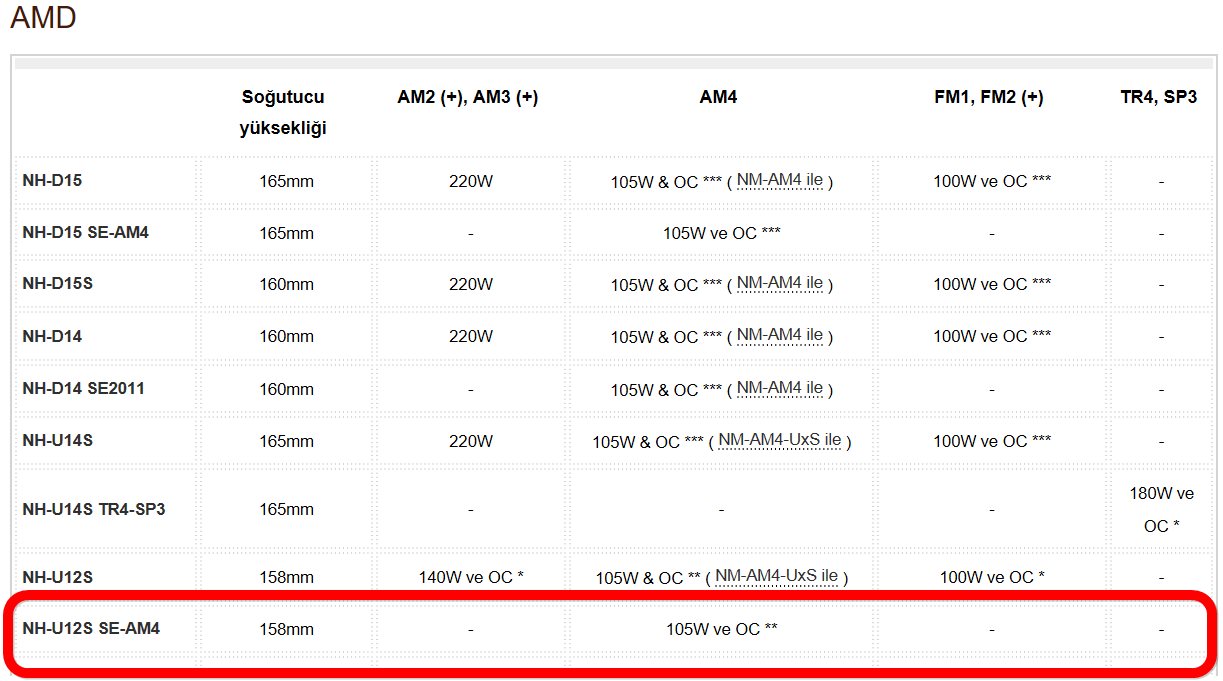Click 105W ve OC ** in NH-U12S SE-AM4 row
Screen dimensions: 1223x681
[722, 630]
